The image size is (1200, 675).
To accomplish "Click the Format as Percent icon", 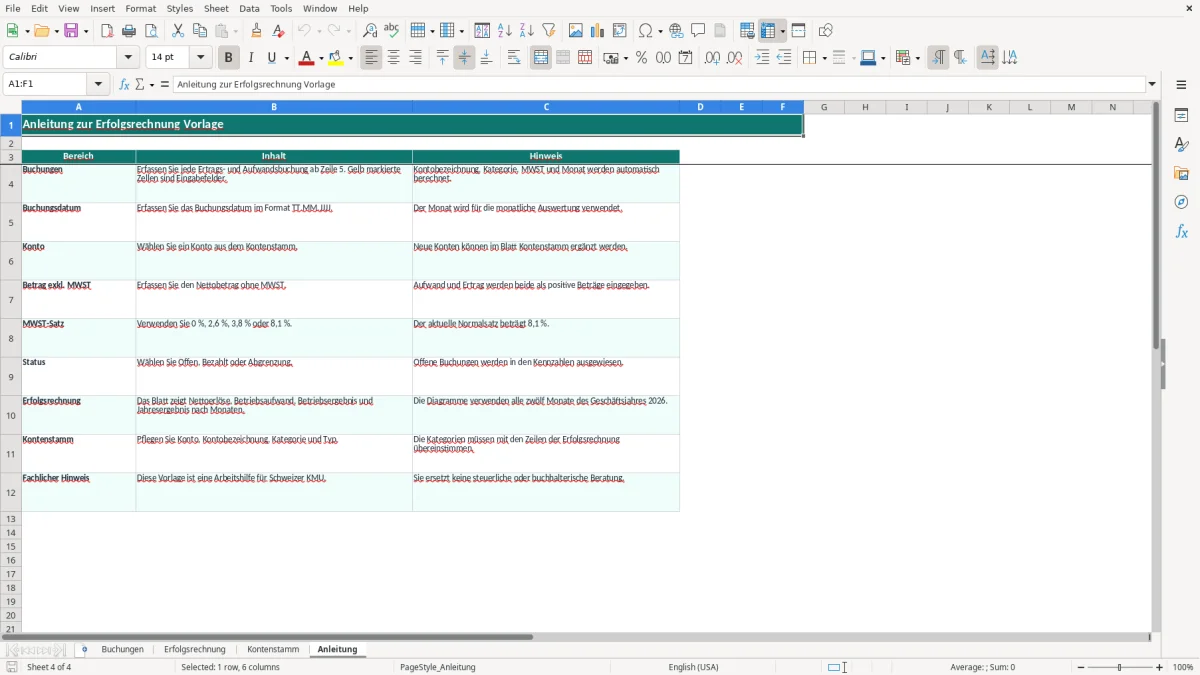I will click(641, 58).
